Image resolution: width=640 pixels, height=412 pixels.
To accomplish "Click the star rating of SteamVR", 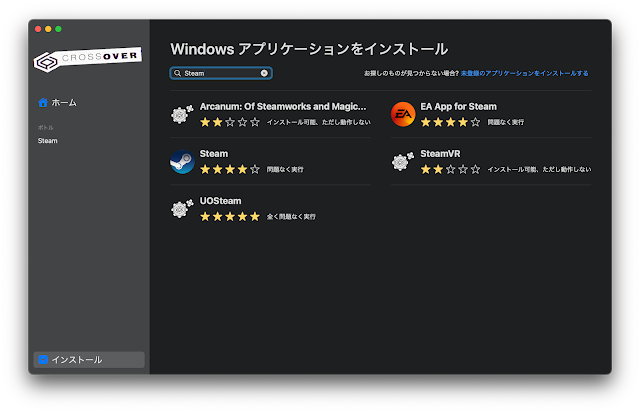I will pyautogui.click(x=451, y=169).
